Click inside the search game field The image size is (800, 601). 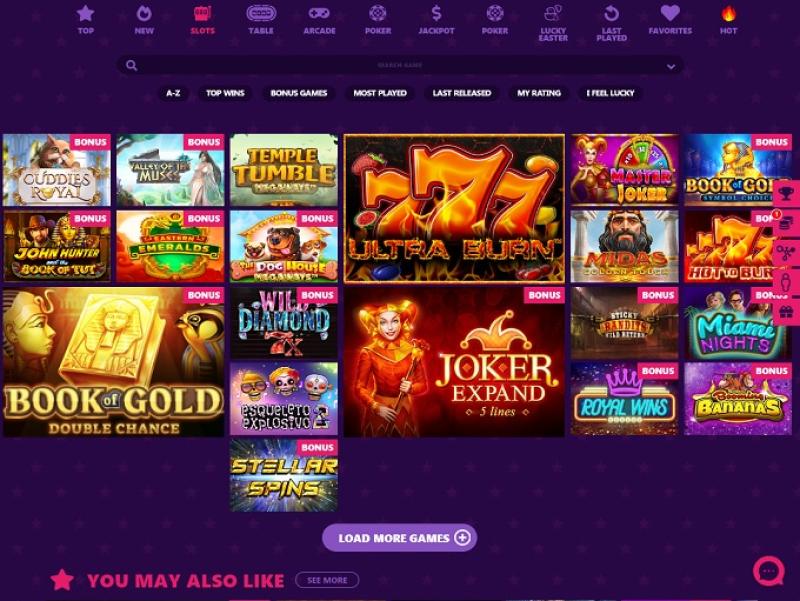click(400, 65)
